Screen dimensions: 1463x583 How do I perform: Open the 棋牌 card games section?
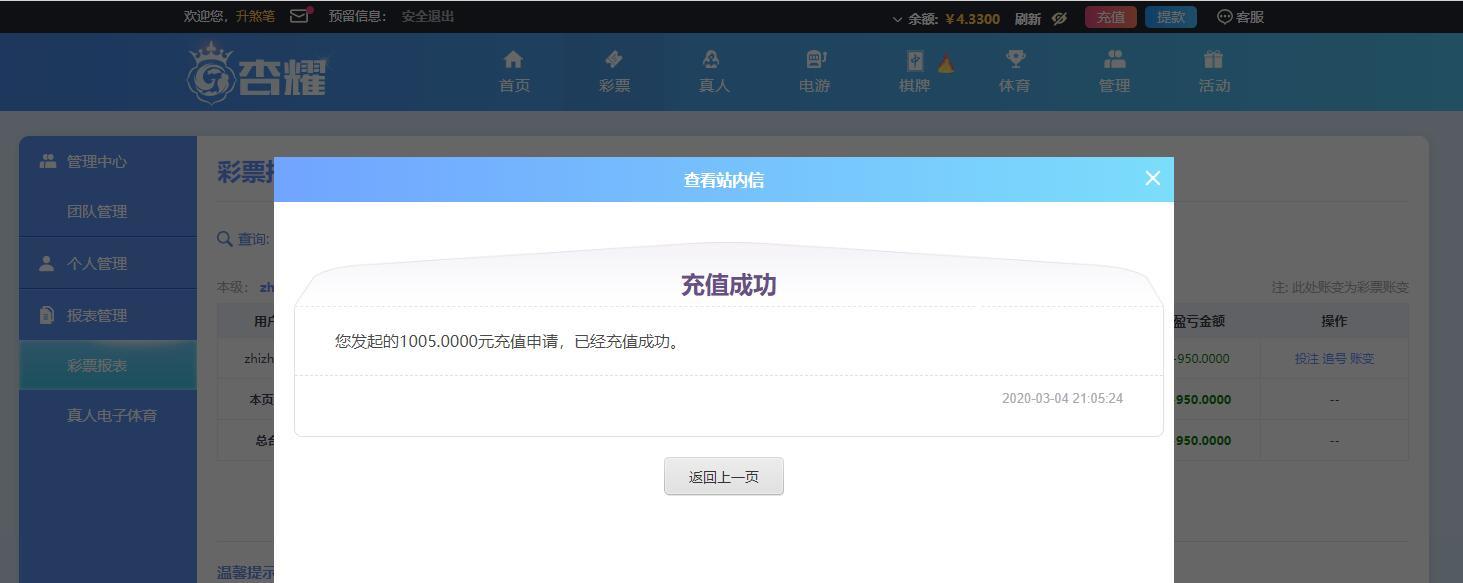[914, 72]
